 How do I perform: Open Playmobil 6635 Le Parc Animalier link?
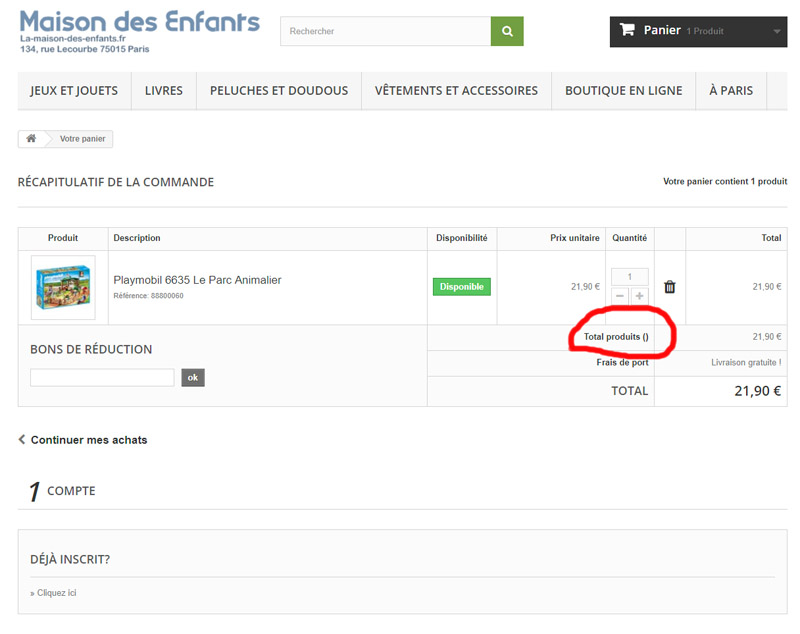[x=197, y=280]
